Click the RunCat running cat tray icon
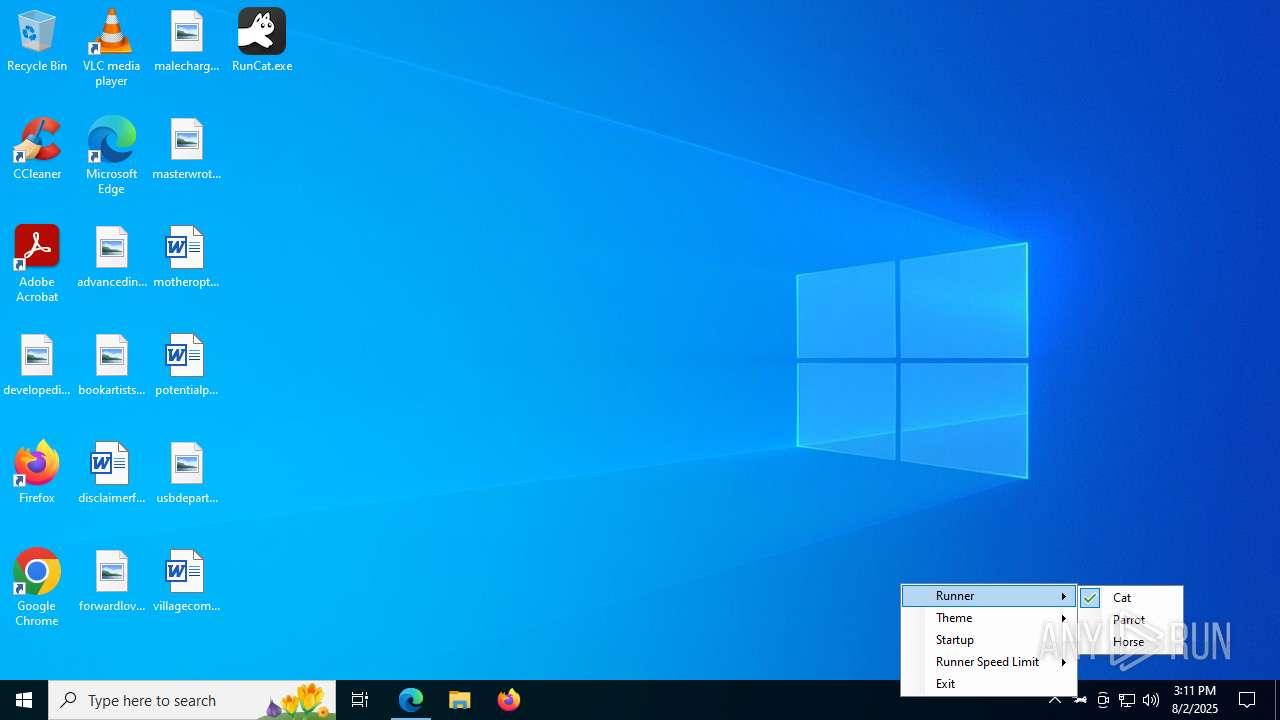Viewport: 1280px width, 720px height. click(1080, 700)
